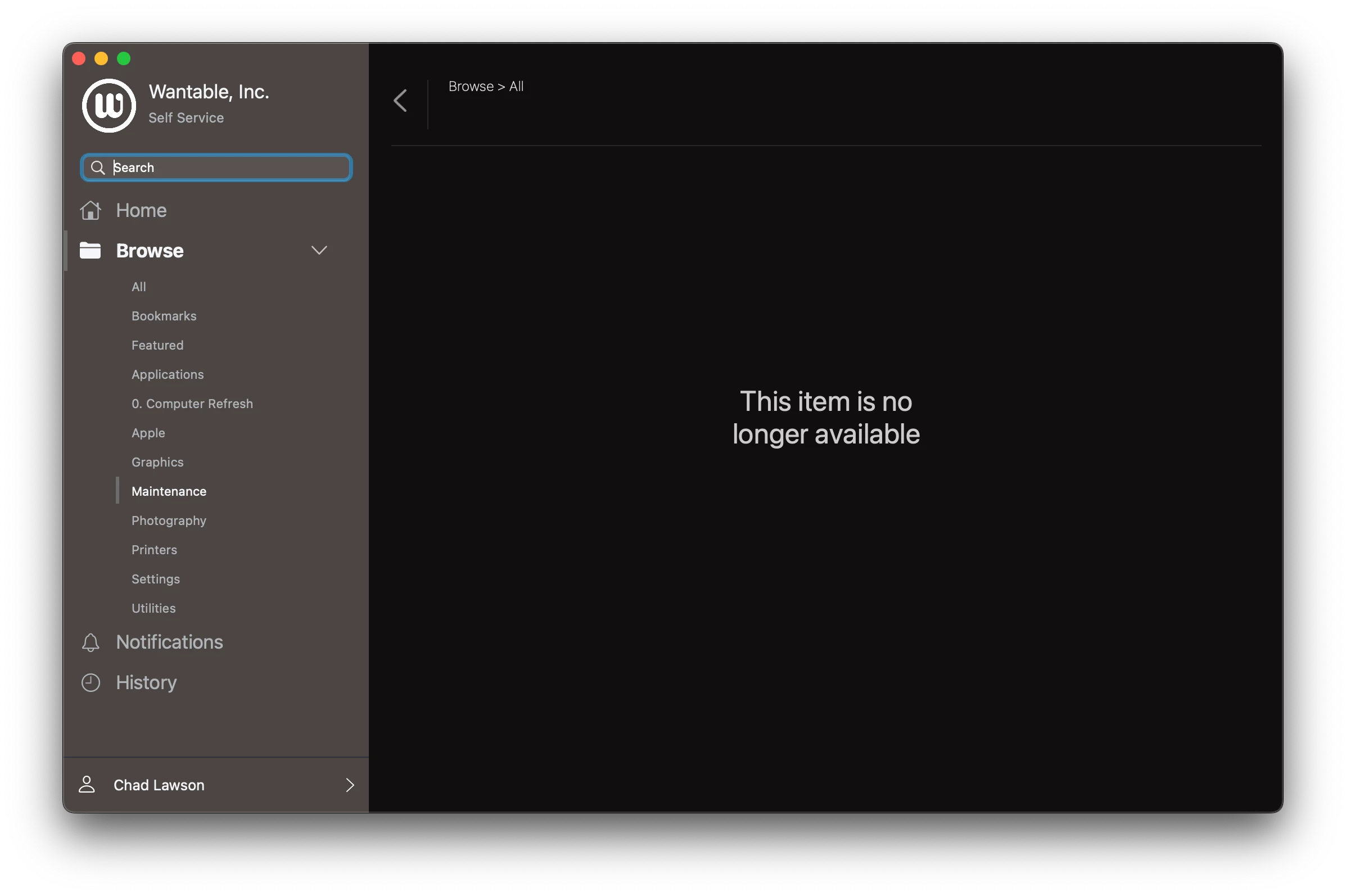This screenshot has height=896, width=1346.
Task: Go back using the left arrow
Action: pyautogui.click(x=401, y=101)
